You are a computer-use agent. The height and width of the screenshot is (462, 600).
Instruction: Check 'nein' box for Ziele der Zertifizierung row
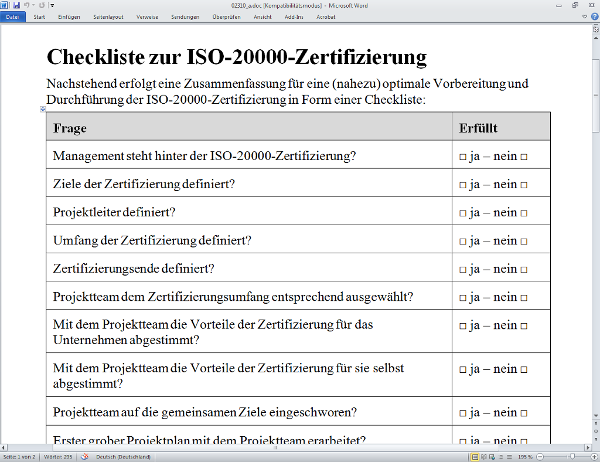point(523,185)
